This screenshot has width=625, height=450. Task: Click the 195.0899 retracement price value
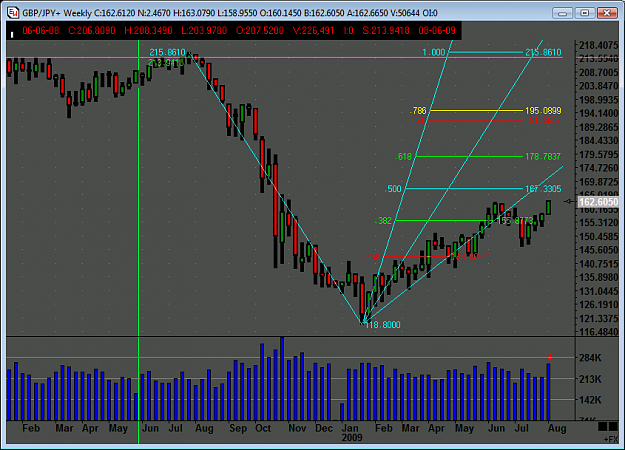click(x=543, y=110)
